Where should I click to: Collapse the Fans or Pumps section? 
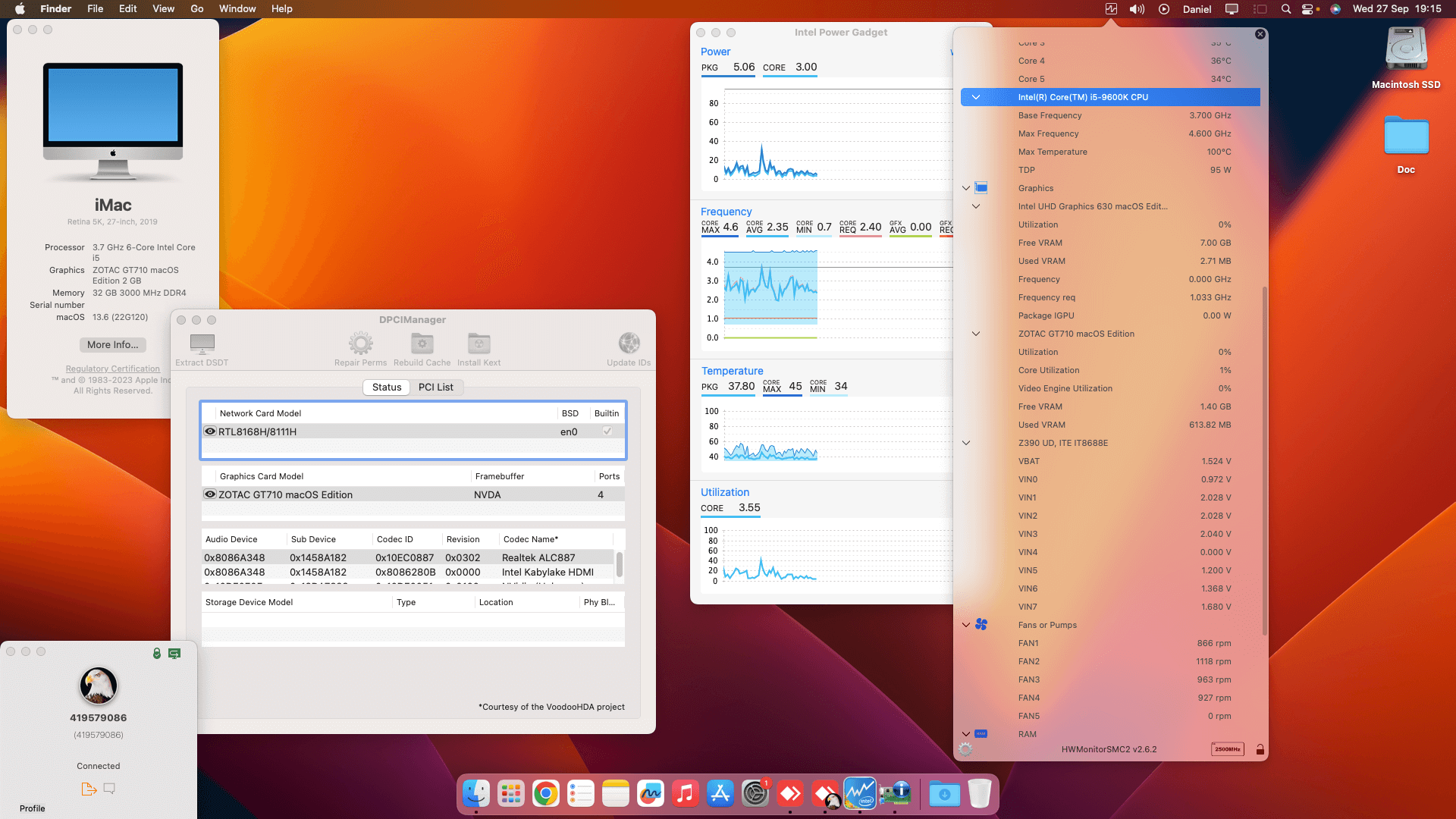965,625
